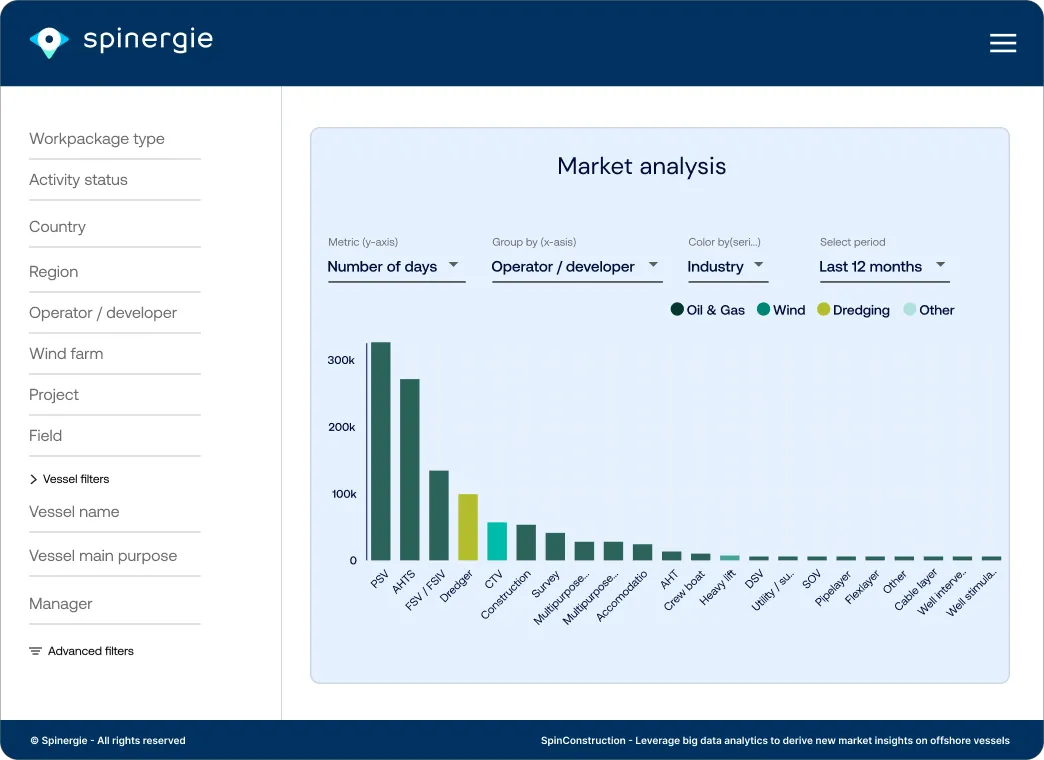Click the turquoise CTV bar

coord(497,541)
